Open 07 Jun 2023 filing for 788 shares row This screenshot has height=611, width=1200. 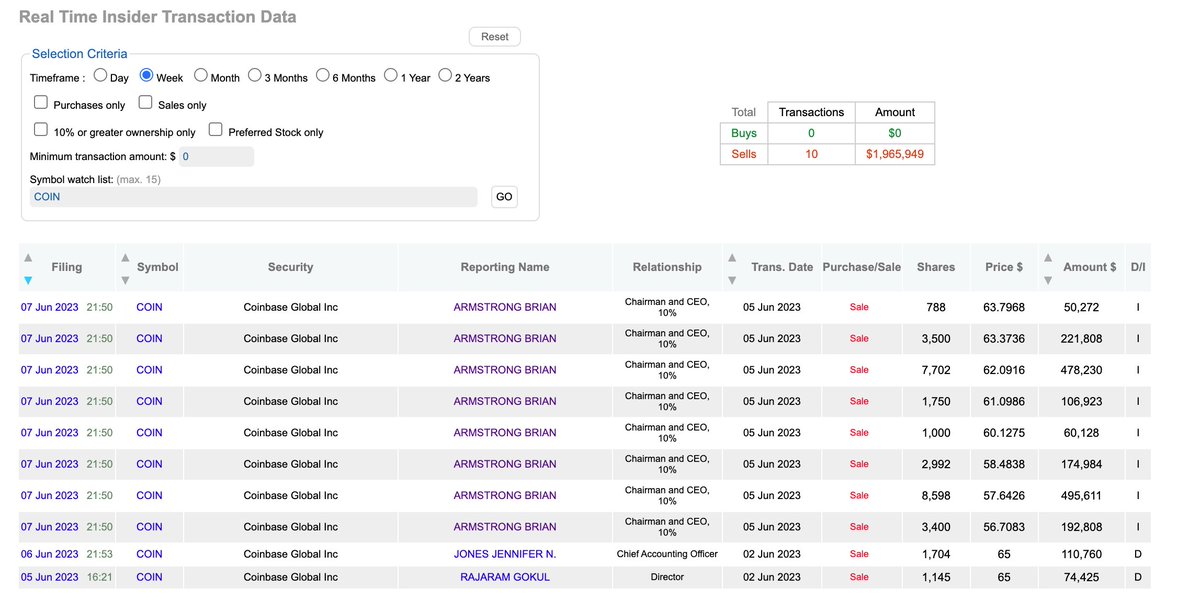tap(50, 307)
